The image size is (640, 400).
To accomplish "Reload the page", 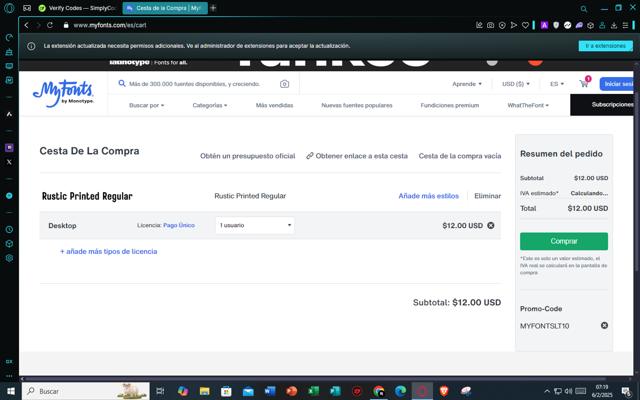I will (x=50, y=25).
